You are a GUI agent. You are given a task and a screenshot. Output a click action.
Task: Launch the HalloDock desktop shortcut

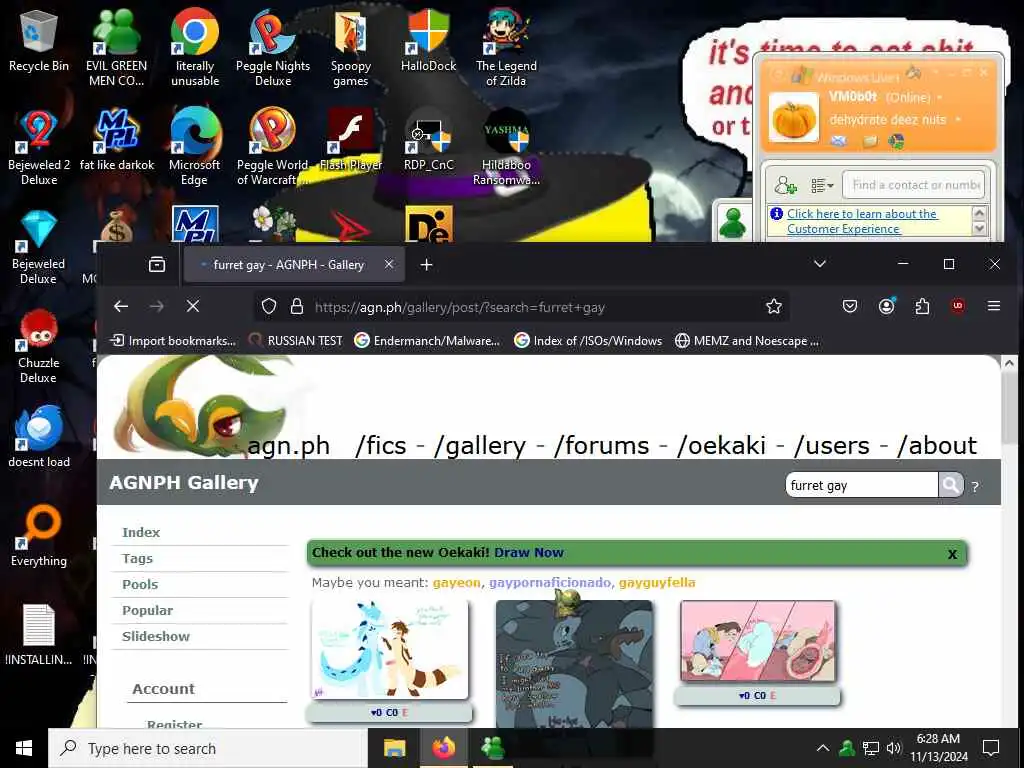[428, 40]
